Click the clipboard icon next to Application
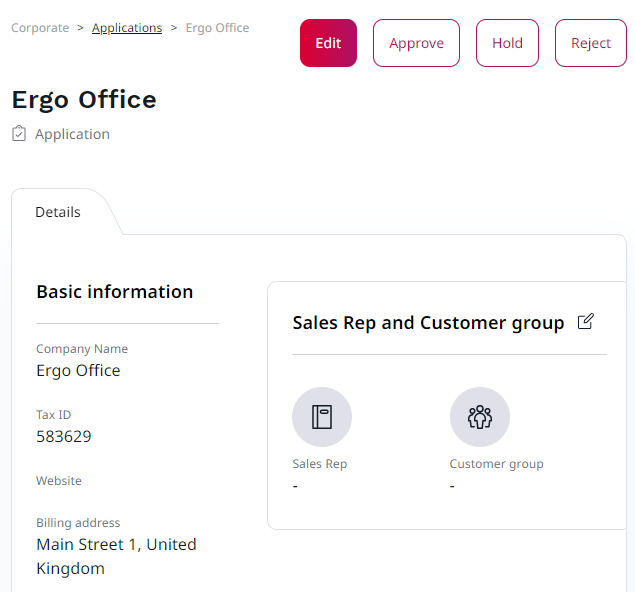The image size is (635, 592). [x=19, y=134]
